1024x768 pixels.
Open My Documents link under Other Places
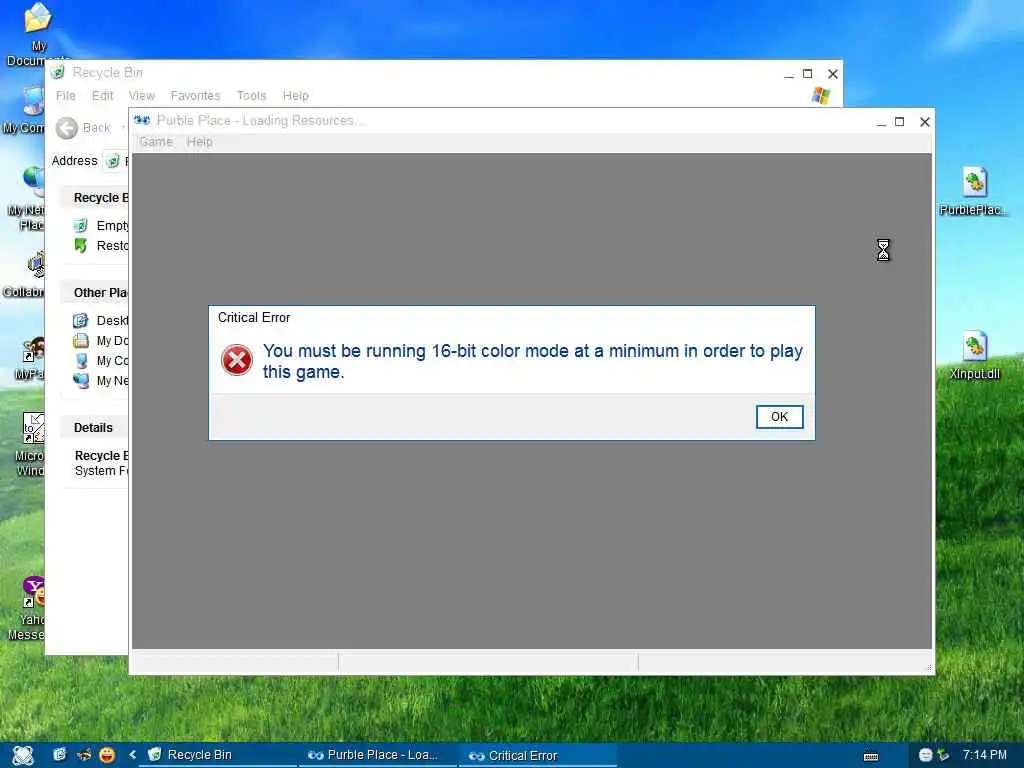tap(112, 340)
